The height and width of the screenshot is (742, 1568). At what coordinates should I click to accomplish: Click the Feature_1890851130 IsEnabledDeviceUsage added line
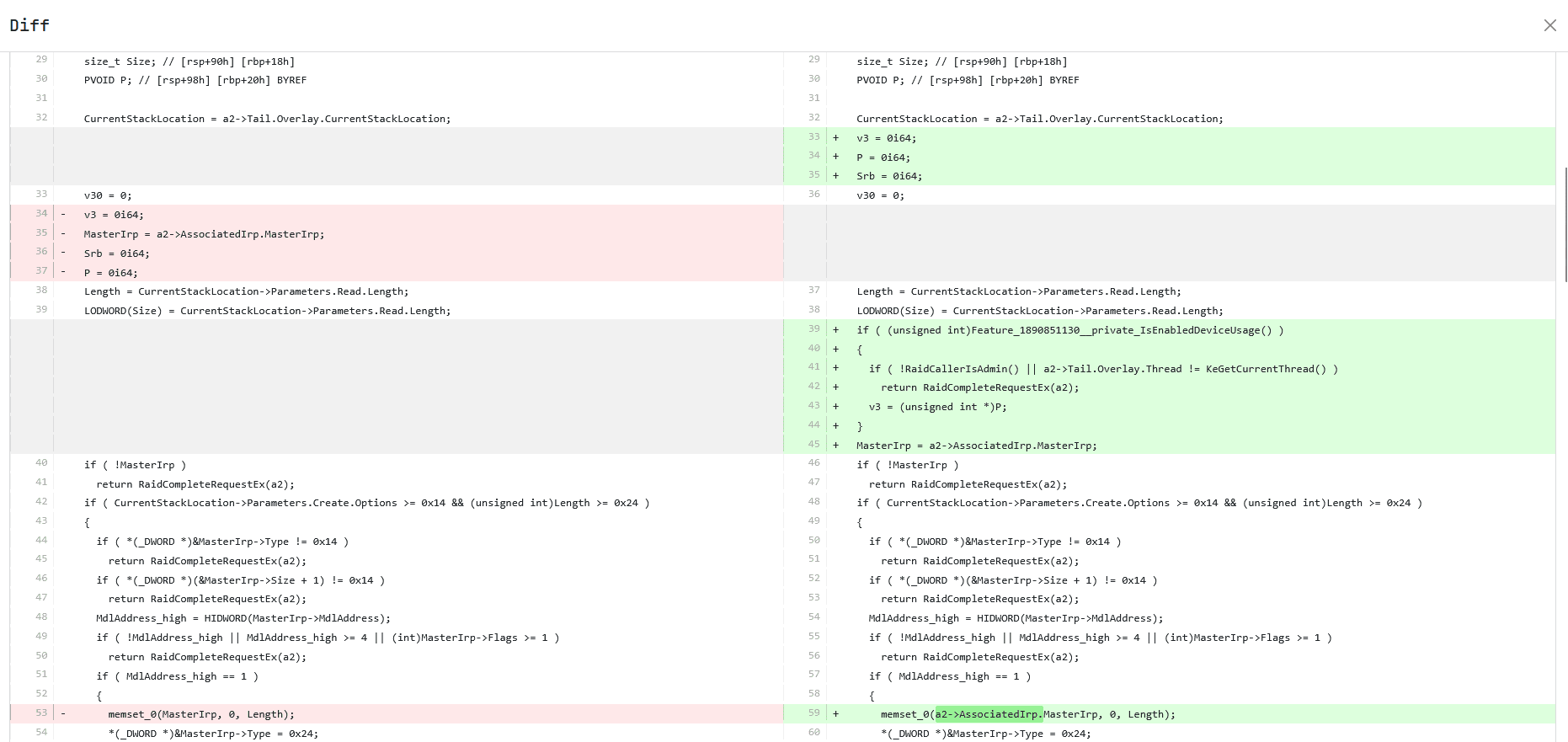[1069, 330]
